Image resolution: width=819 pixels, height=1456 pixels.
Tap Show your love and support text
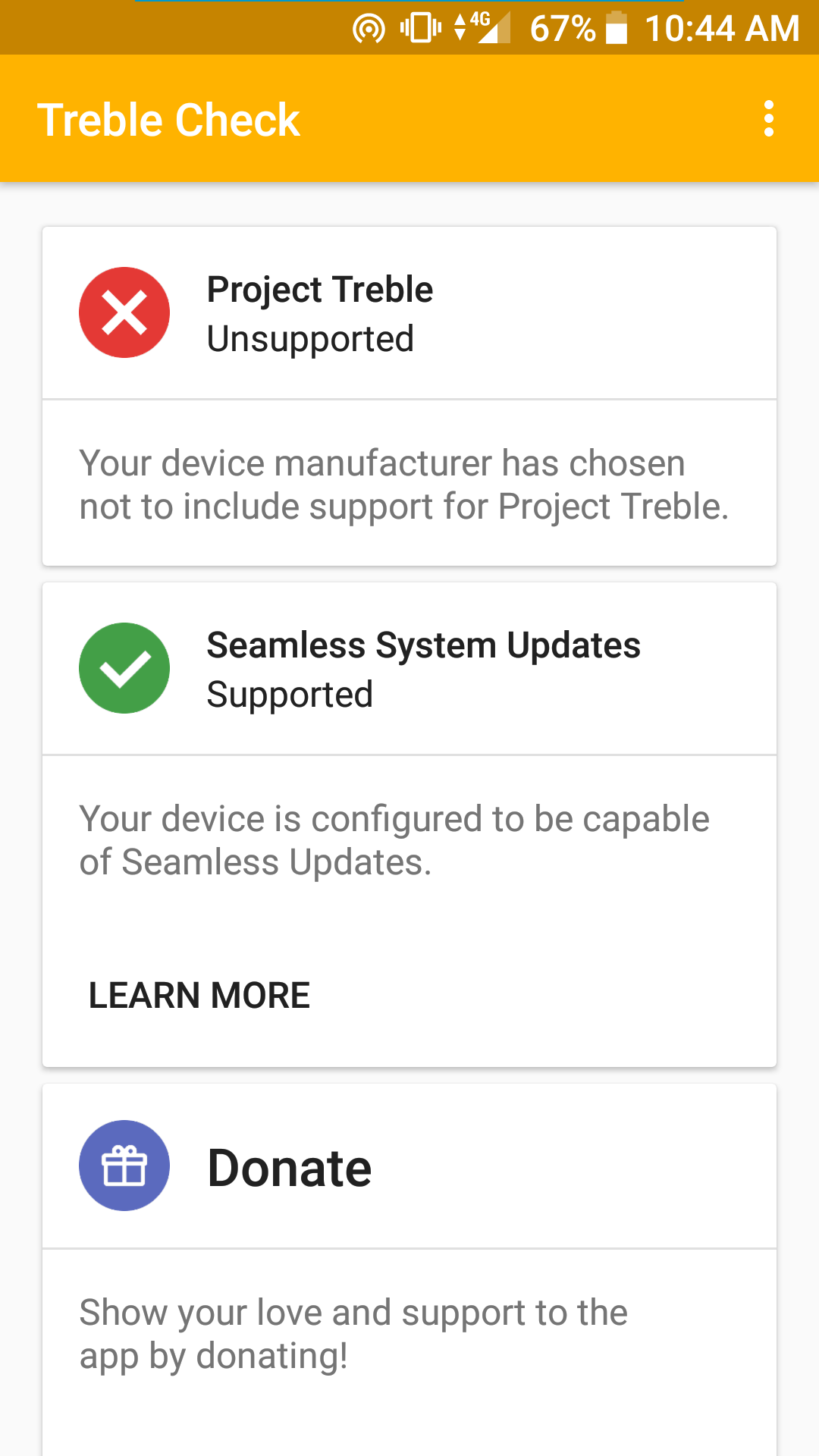tap(353, 1334)
